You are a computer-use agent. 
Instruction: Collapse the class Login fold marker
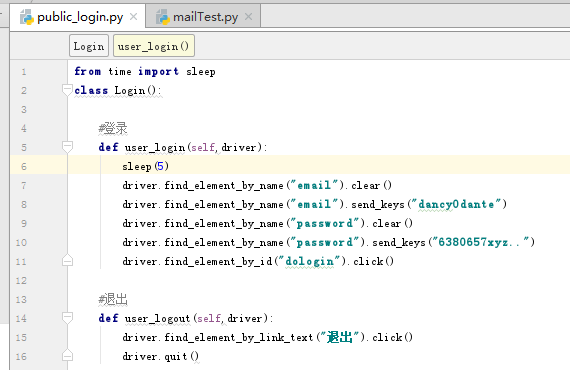pyautogui.click(x=67, y=90)
